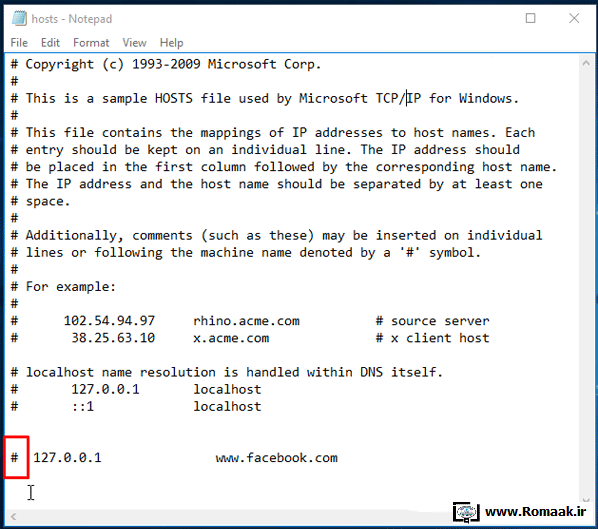
Task: Open the Help menu
Action: click(171, 43)
